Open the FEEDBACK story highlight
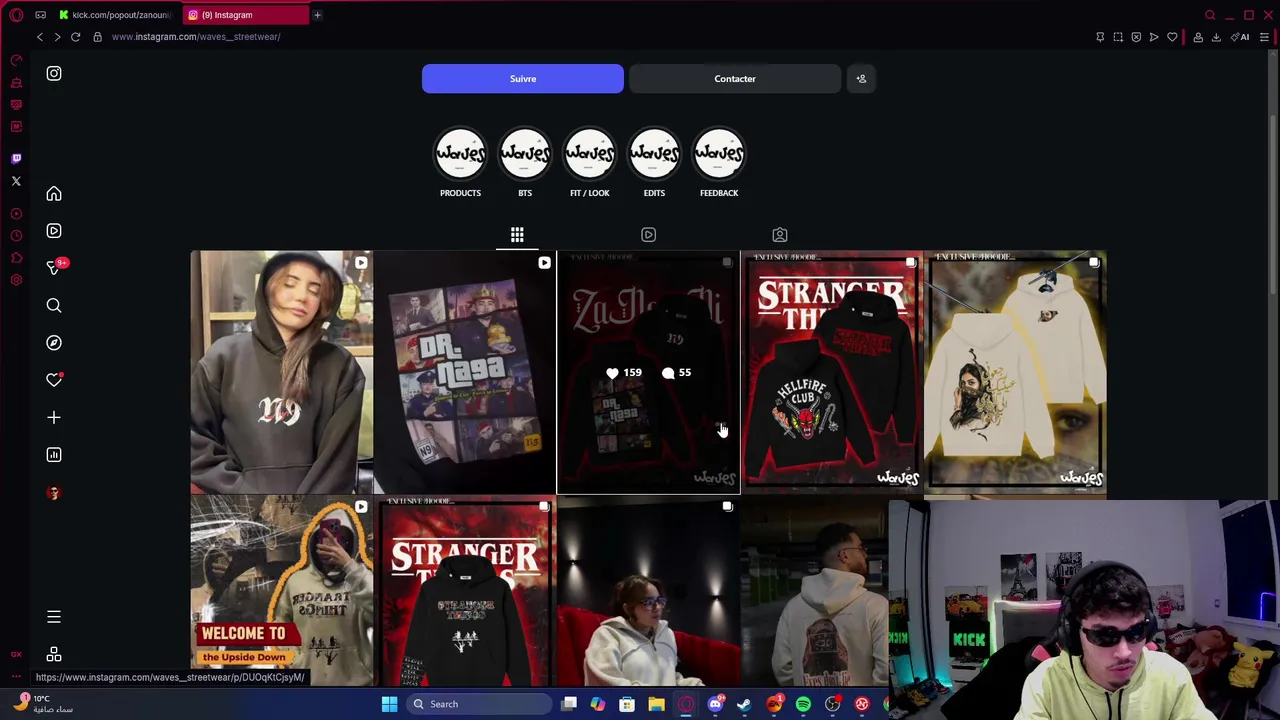Screen dimensions: 1280x720 719,163
